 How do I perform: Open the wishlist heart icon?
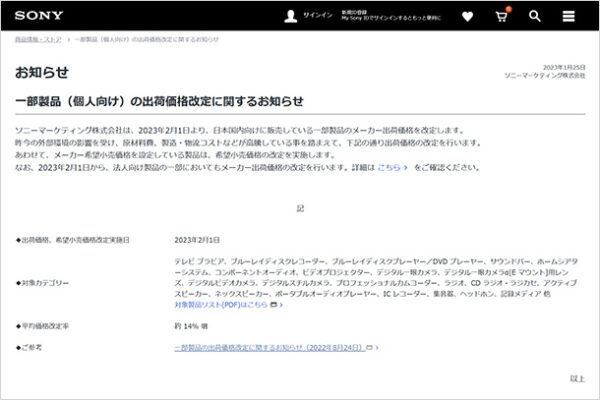pos(467,16)
